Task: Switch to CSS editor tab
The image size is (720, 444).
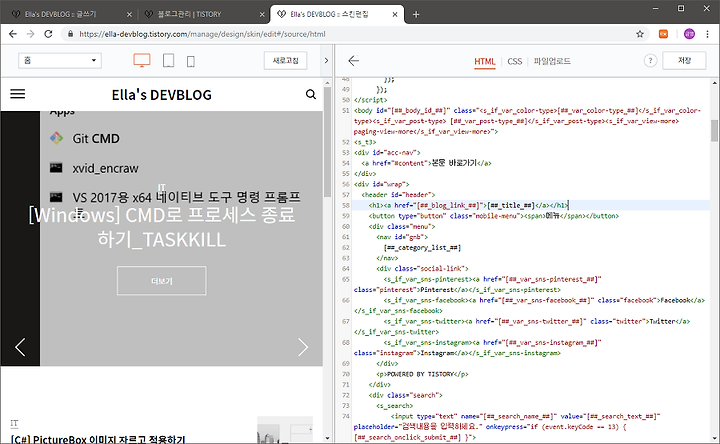Action: tap(514, 61)
